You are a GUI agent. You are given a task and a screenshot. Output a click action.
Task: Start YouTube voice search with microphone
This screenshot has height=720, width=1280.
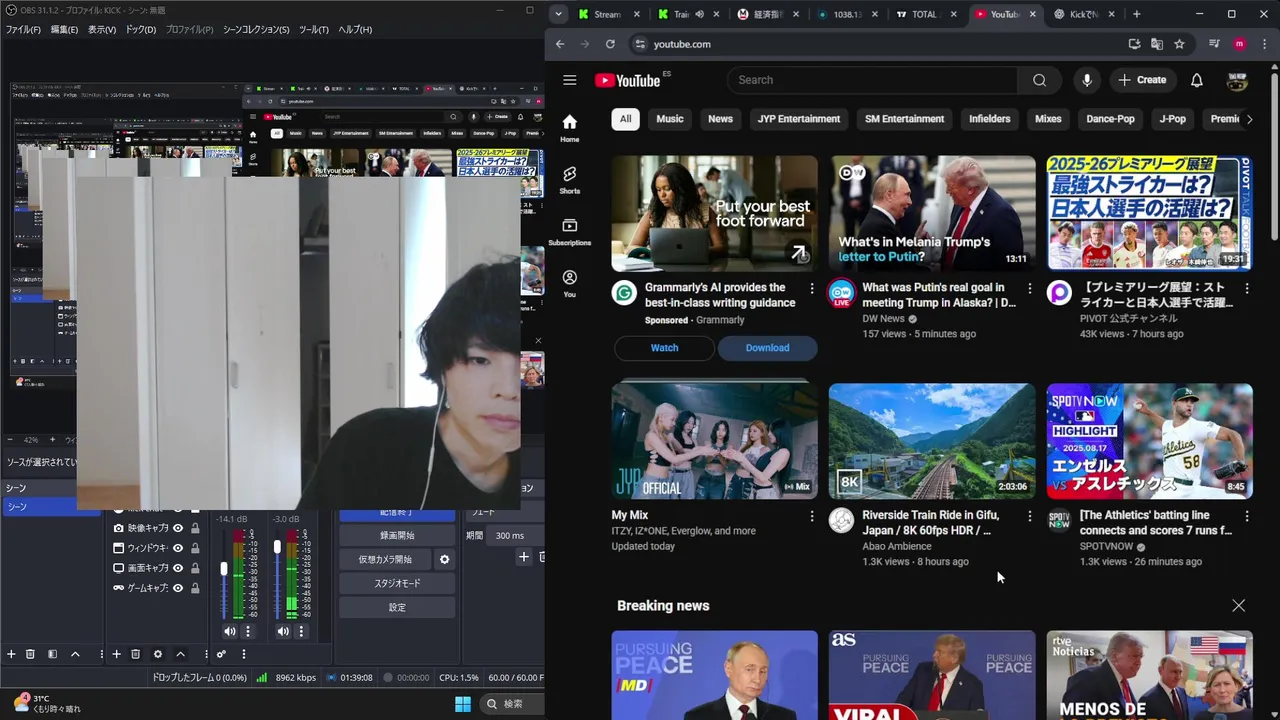click(1087, 80)
